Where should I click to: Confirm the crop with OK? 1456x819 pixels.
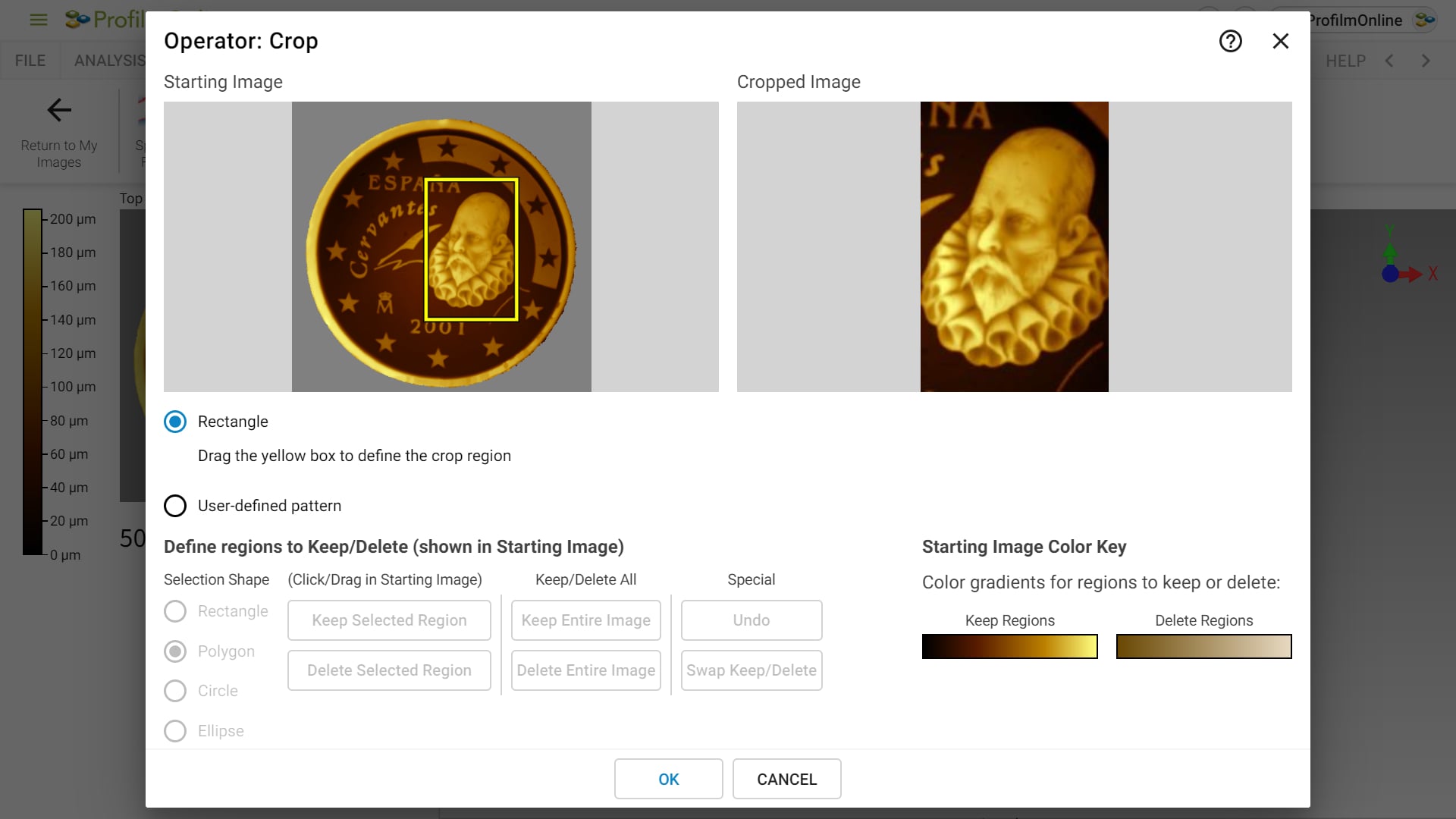click(x=669, y=779)
